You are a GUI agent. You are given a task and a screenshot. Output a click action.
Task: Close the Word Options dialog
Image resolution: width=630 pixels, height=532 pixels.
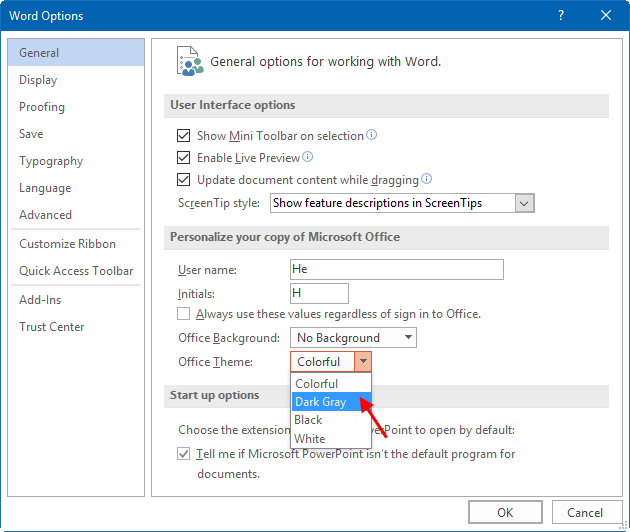[605, 15]
